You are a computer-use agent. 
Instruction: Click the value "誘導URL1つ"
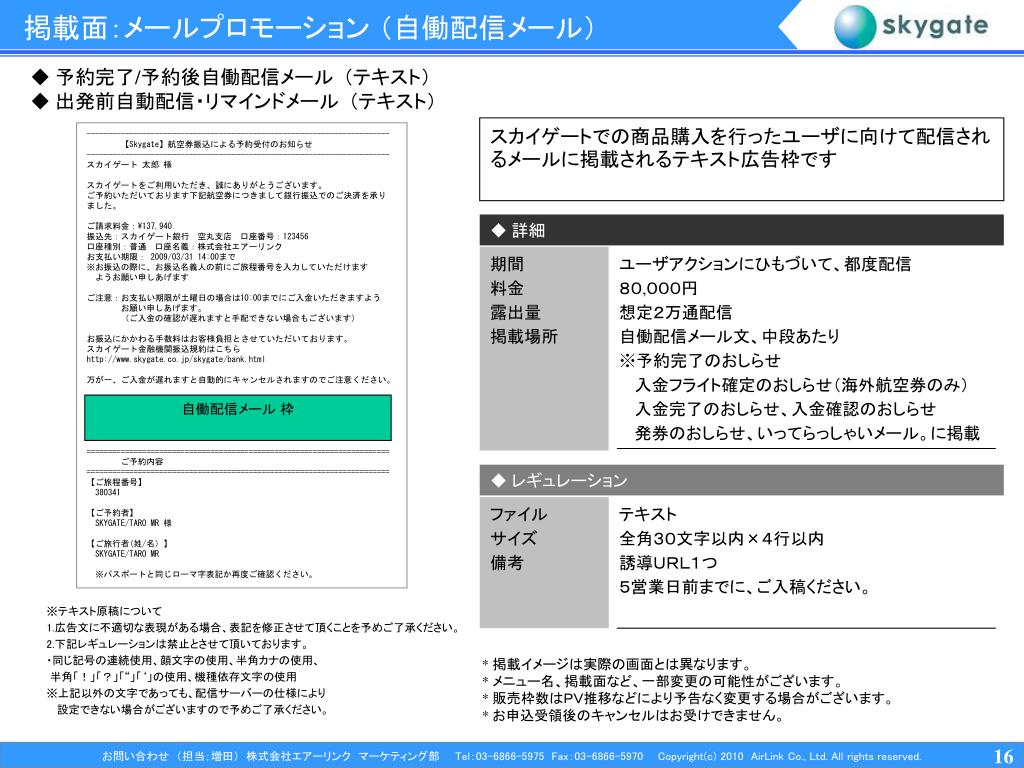668,563
